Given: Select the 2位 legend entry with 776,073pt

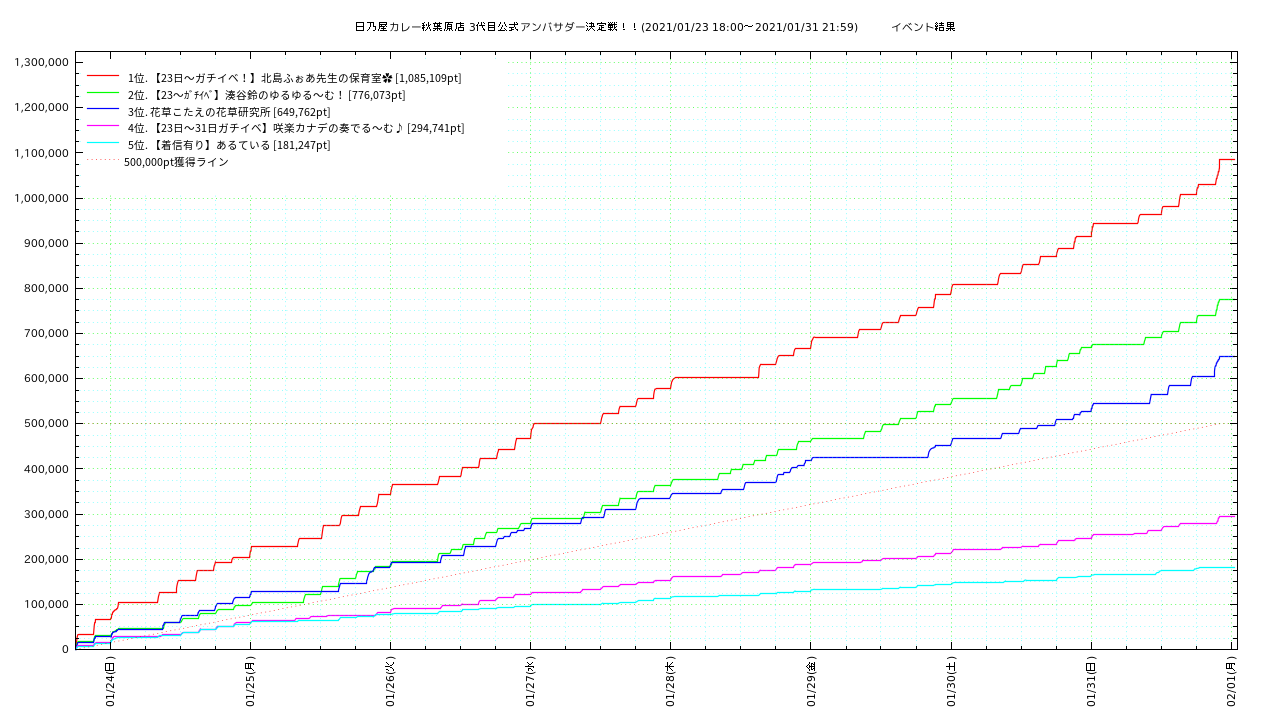Looking at the screenshot, I should pyautogui.click(x=266, y=95).
